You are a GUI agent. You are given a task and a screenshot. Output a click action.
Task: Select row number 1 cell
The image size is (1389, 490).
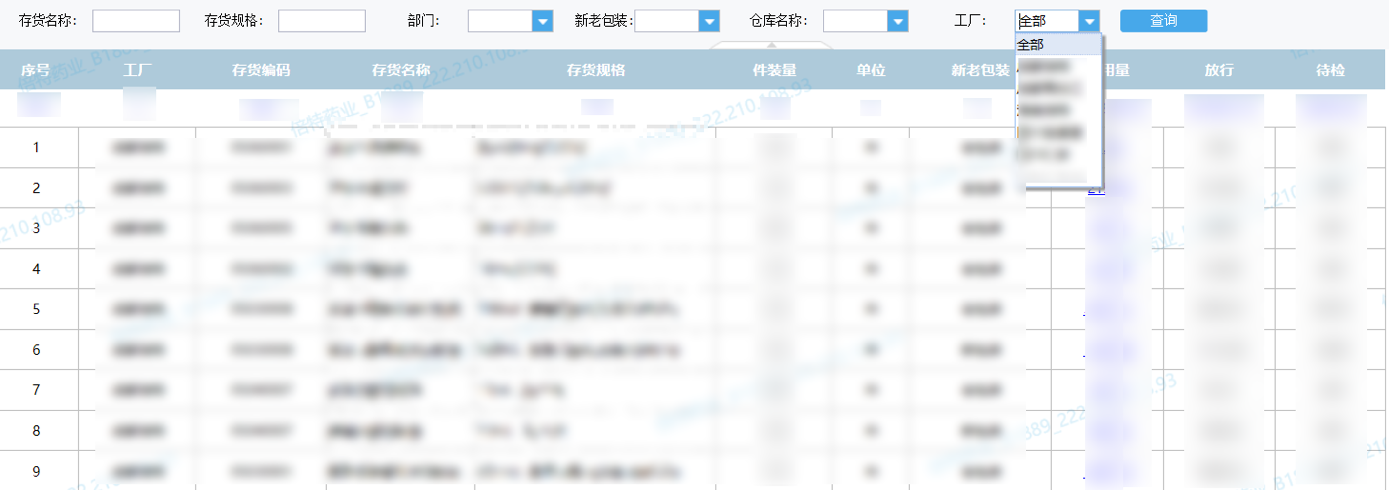[x=37, y=148]
